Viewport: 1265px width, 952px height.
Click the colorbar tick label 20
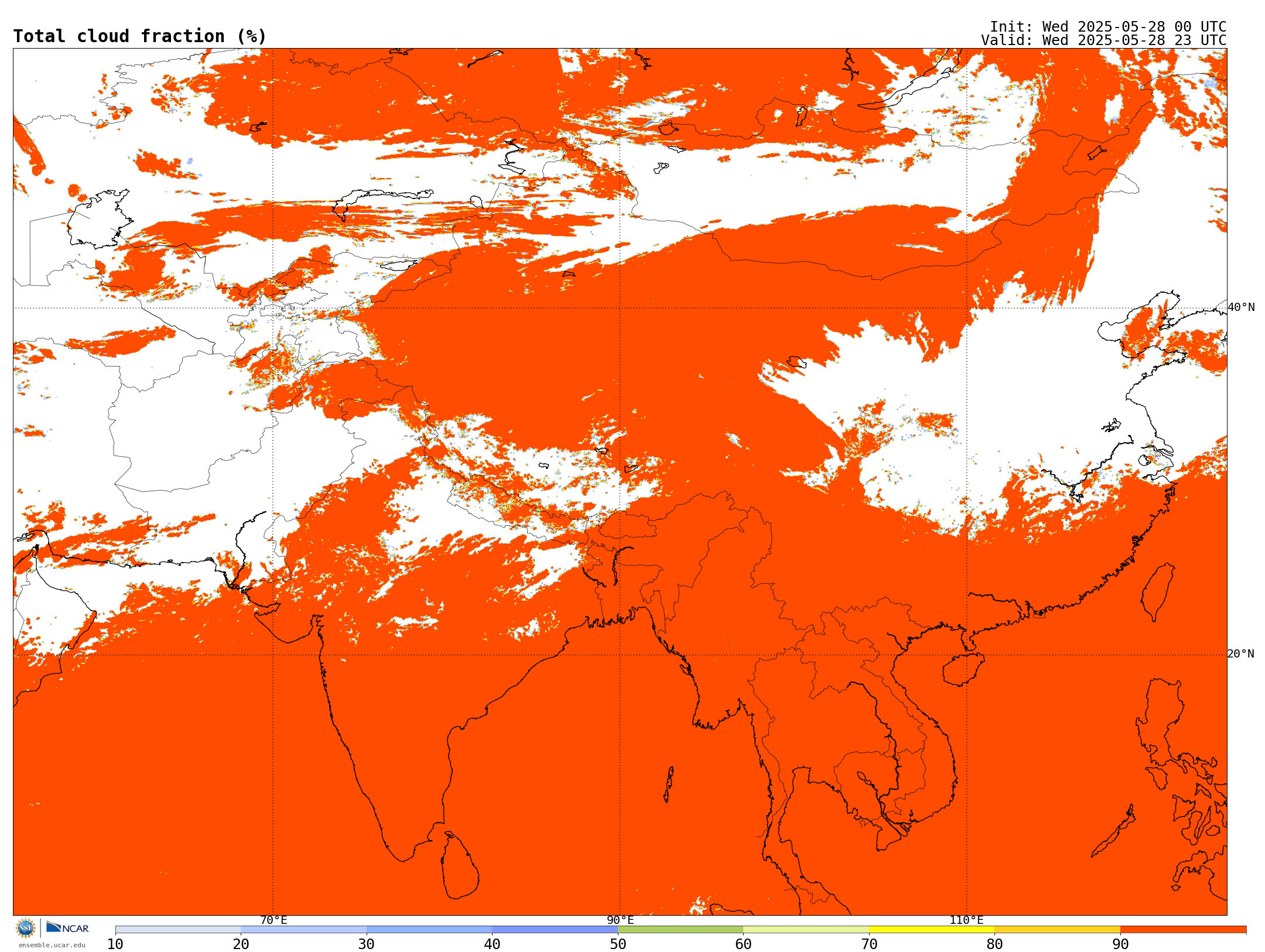241,944
